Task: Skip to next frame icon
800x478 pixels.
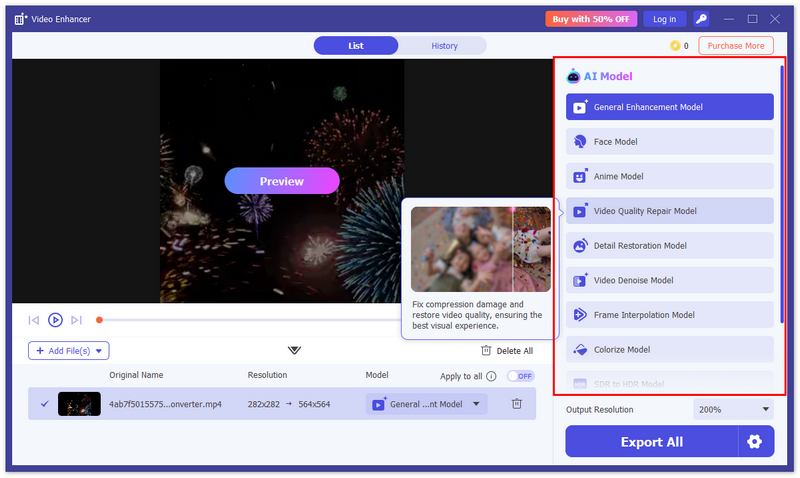Action: tap(77, 320)
